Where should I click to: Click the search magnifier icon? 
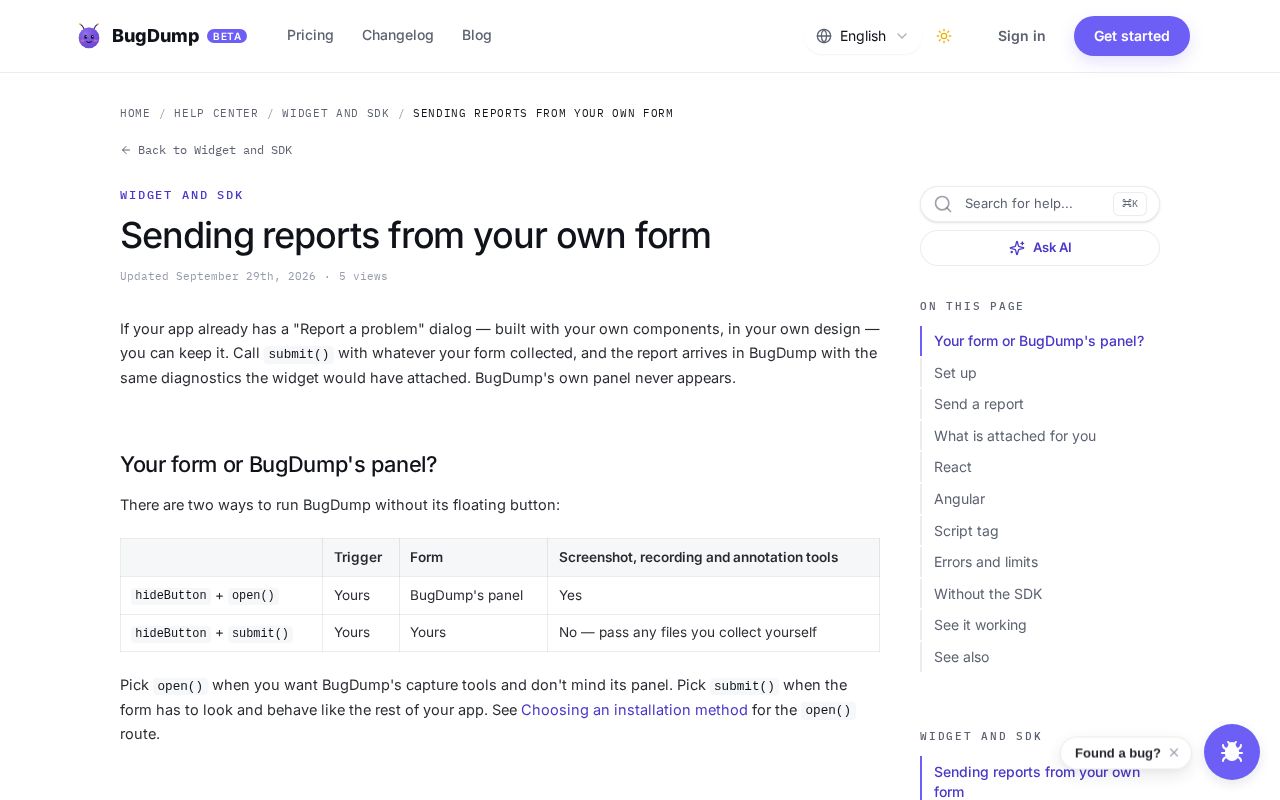(x=943, y=204)
